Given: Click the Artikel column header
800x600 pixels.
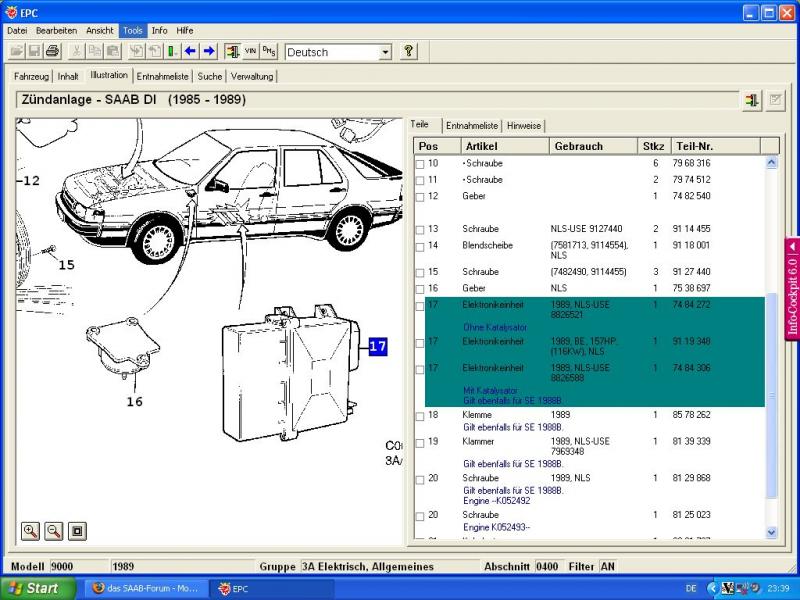Looking at the screenshot, I should pyautogui.click(x=505, y=146).
